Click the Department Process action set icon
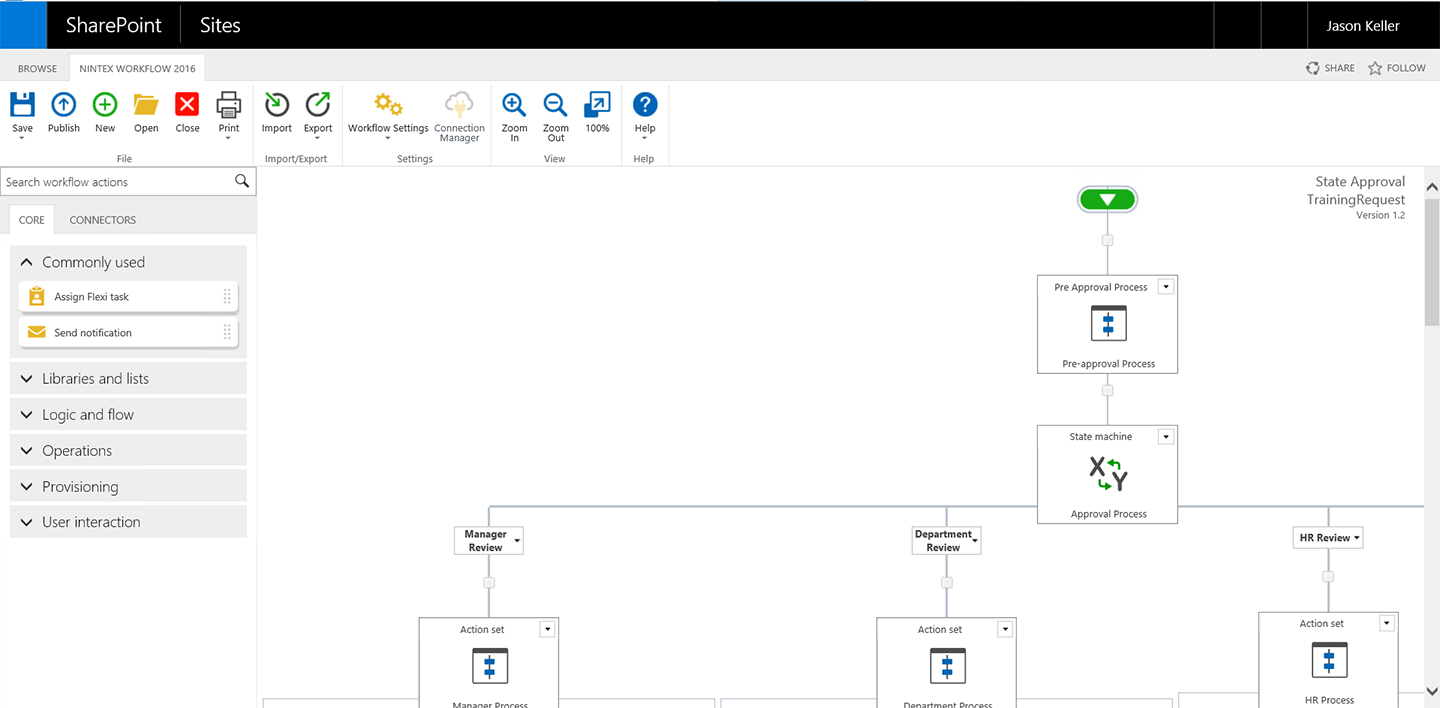 point(947,666)
